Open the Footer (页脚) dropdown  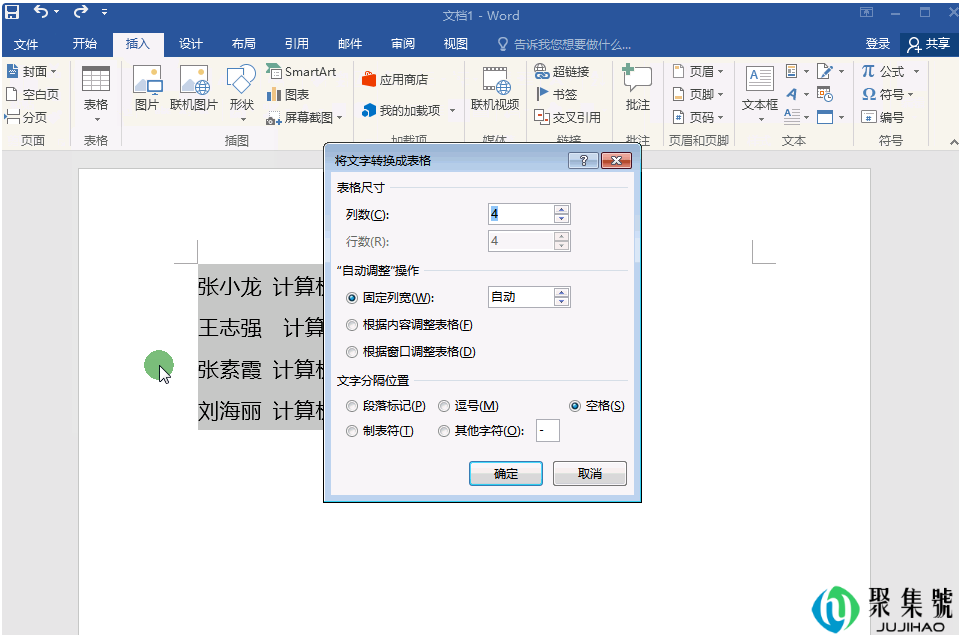click(698, 94)
